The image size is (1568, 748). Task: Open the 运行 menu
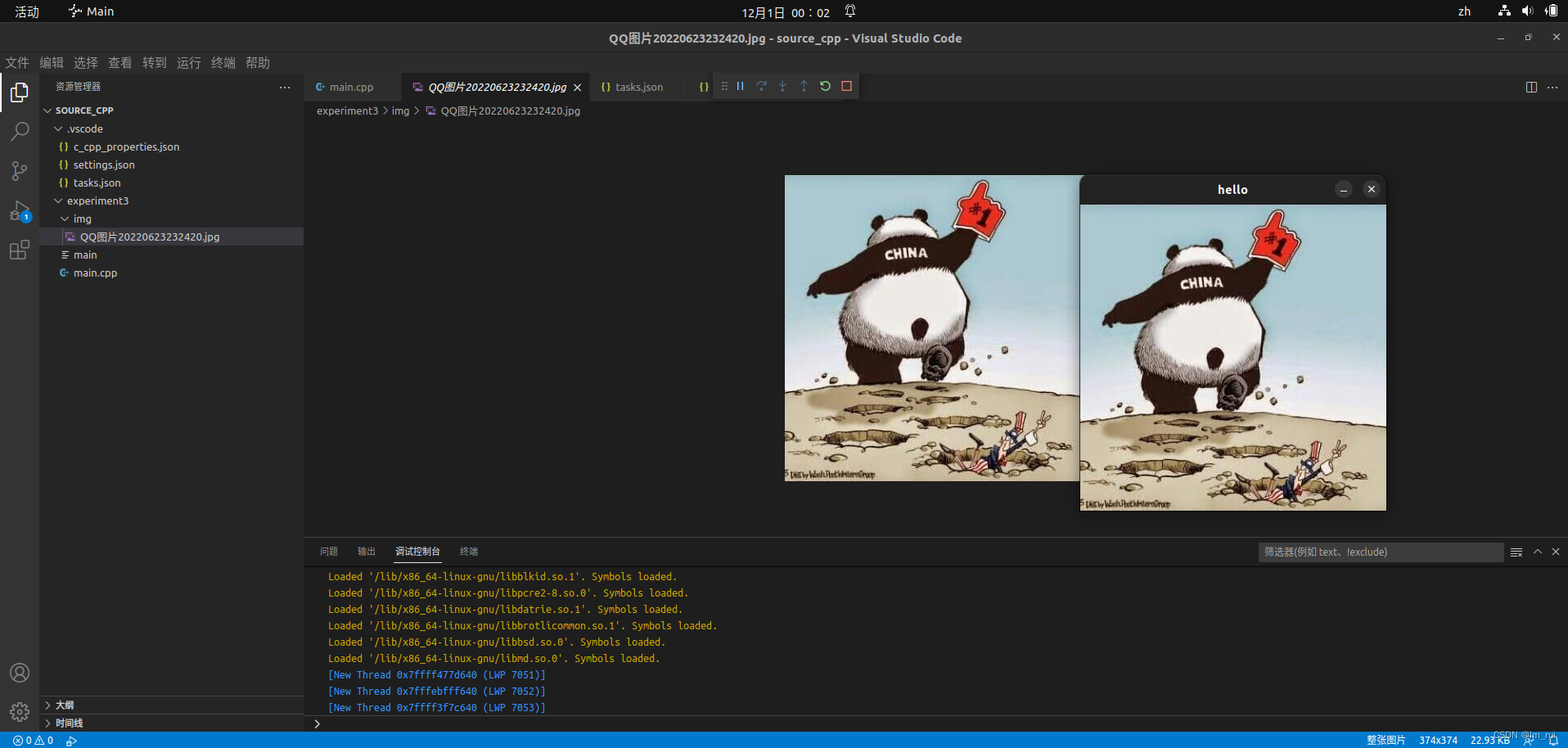point(189,63)
